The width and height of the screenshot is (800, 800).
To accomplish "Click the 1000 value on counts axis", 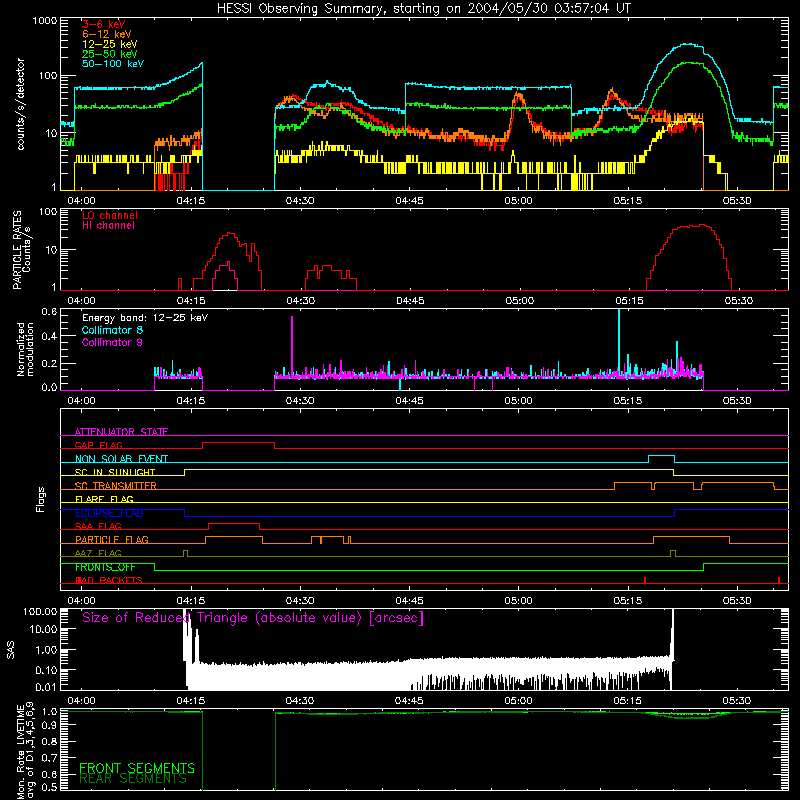I will click(44, 21).
